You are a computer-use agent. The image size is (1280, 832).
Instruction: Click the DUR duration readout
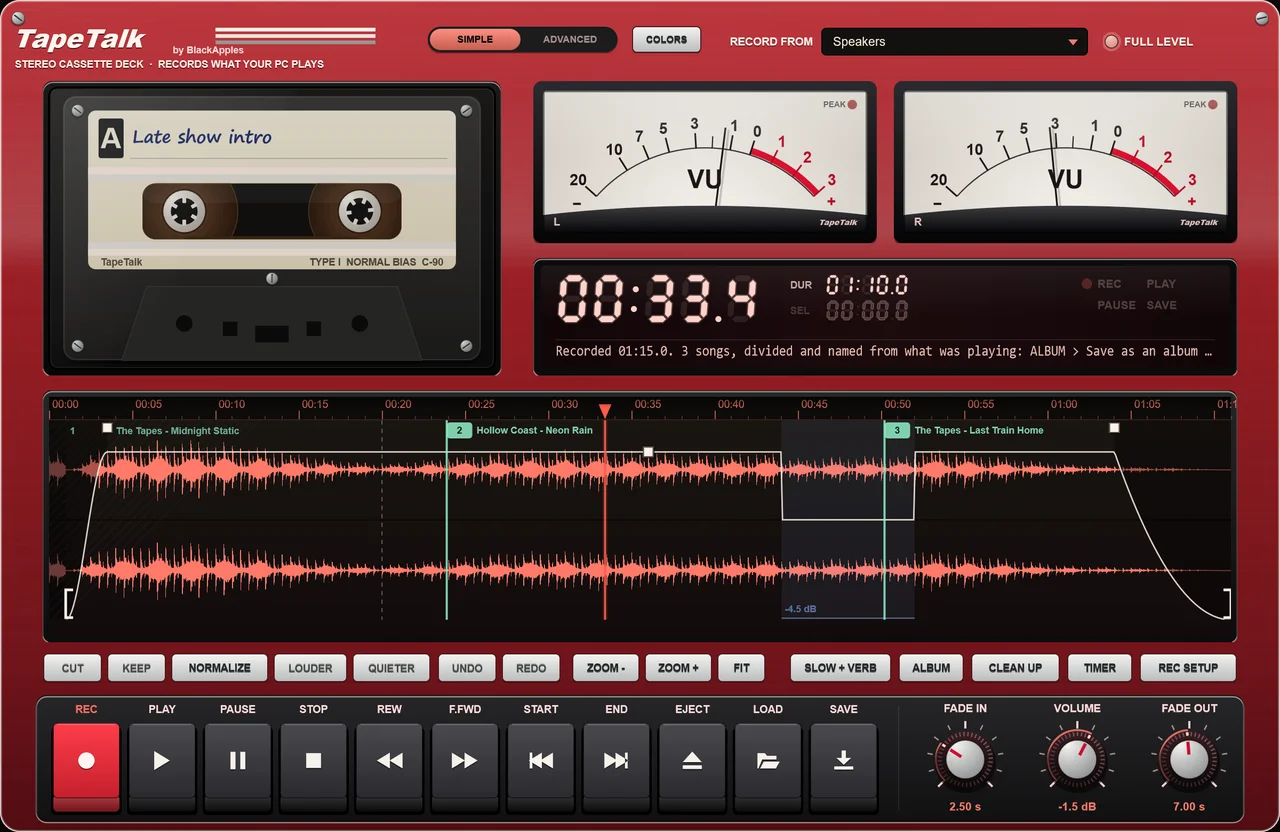click(867, 285)
